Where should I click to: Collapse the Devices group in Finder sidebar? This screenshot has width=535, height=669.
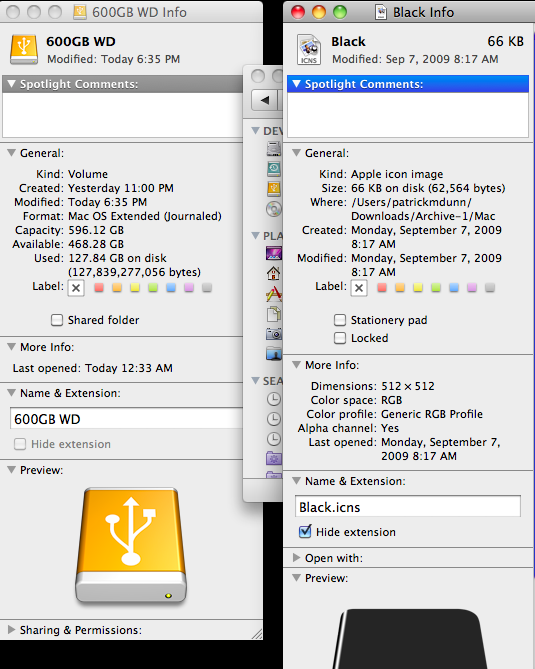256,130
